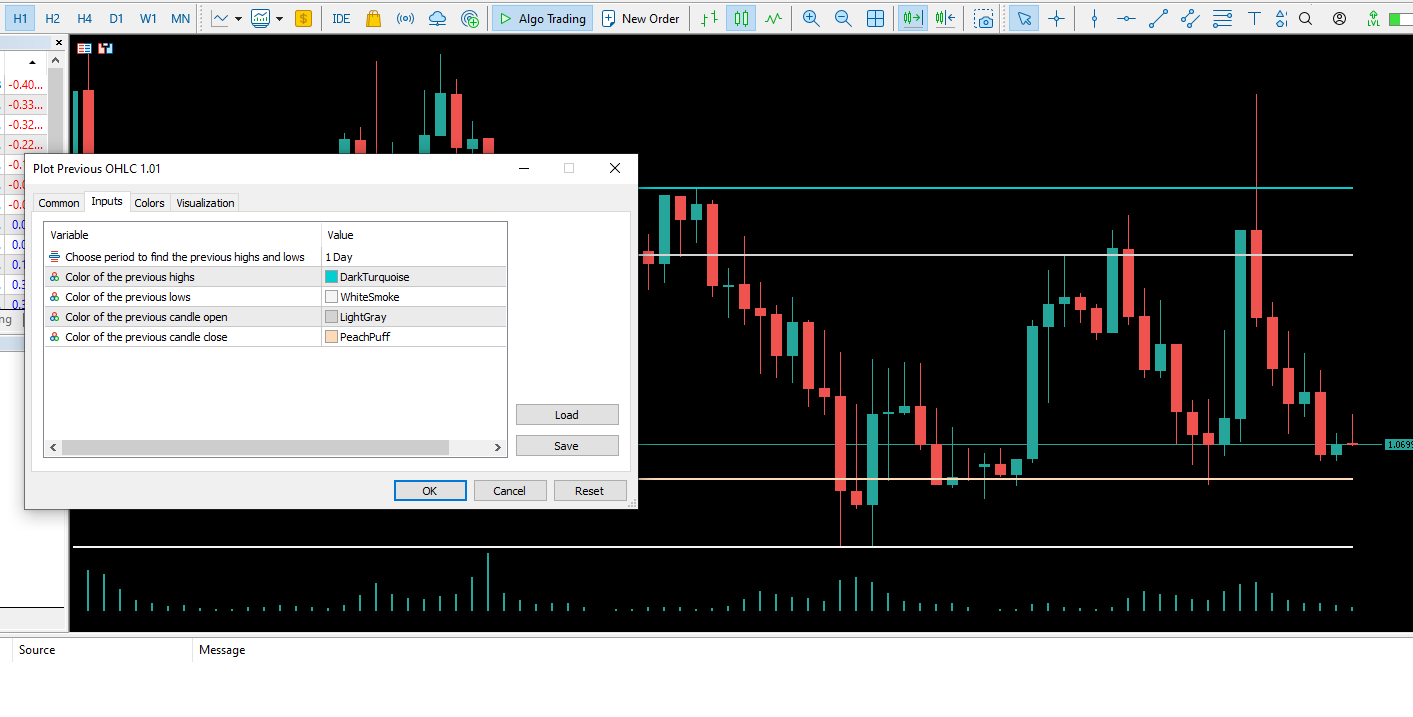Toggle chart auto scroll to latest bar
Viewport: 1413px width, 717px height.
911,17
